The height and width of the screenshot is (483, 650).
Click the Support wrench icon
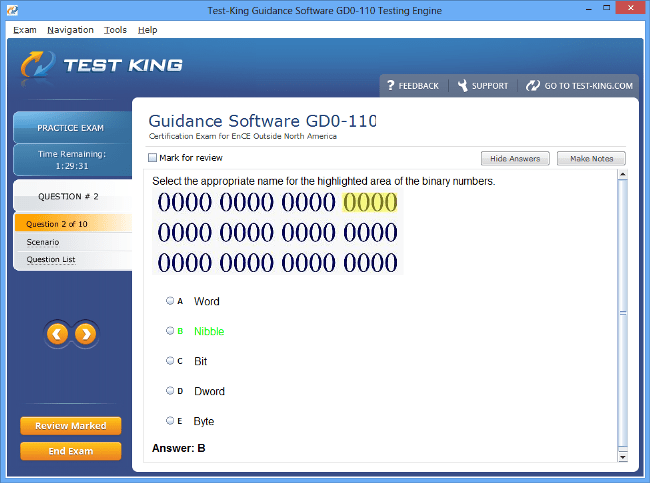pos(462,85)
